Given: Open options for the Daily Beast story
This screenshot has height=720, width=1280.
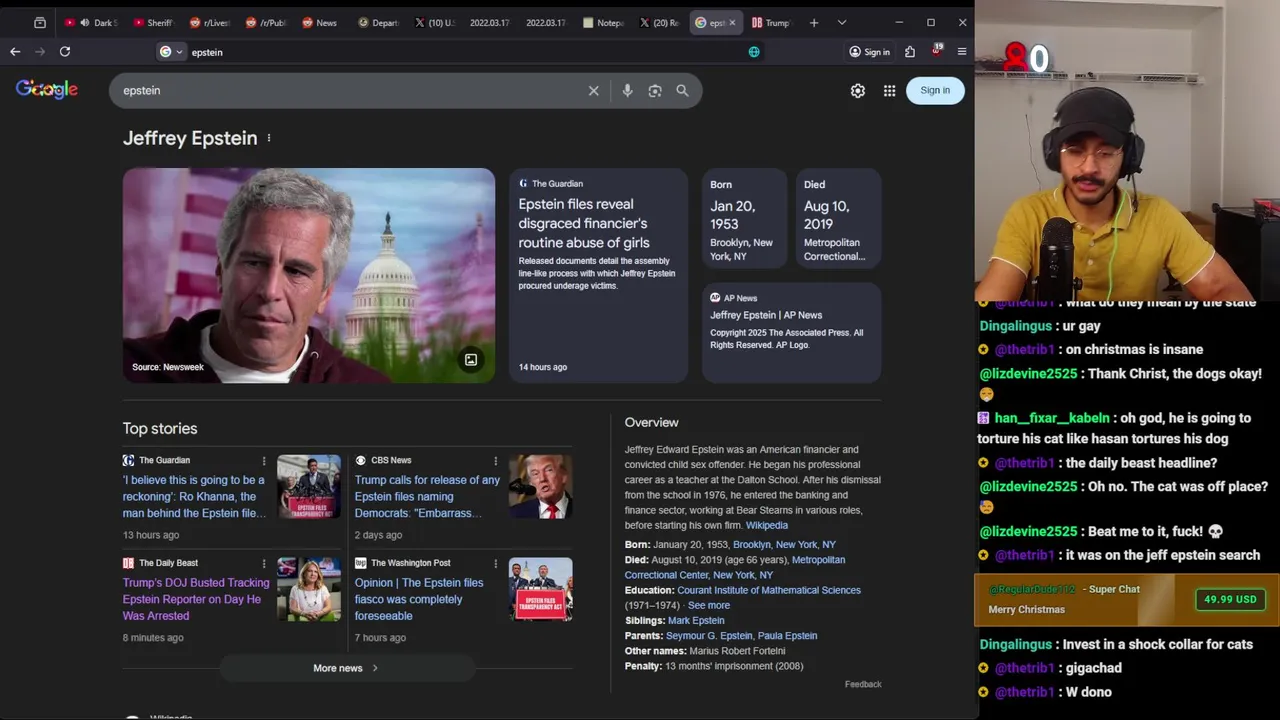Looking at the screenshot, I should (x=264, y=563).
